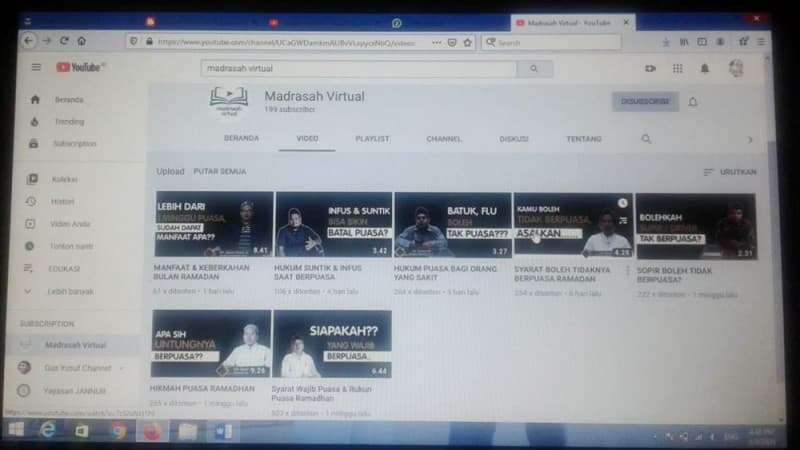Switch to VIDEO channel tab
800x450 pixels.
(307, 139)
